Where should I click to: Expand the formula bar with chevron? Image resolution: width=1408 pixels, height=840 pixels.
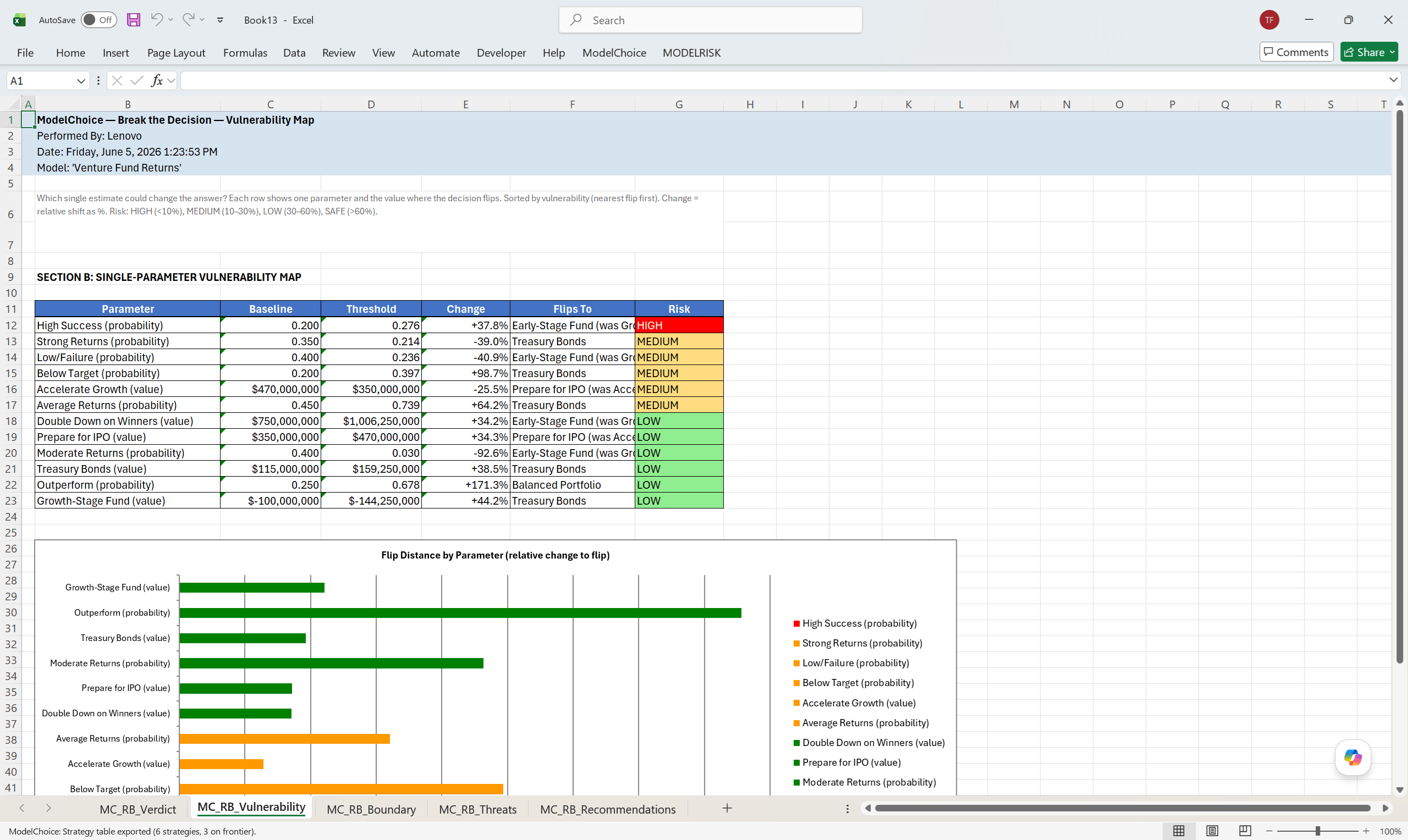[1393, 80]
